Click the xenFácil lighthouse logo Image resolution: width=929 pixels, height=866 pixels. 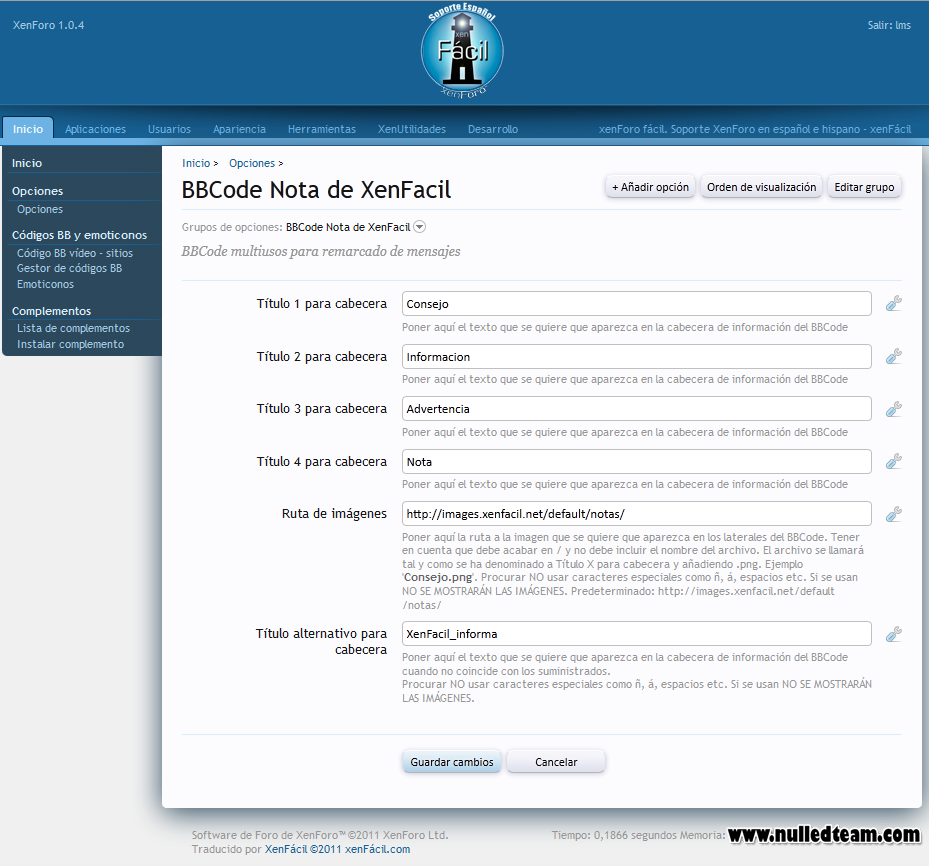[x=462, y=52]
